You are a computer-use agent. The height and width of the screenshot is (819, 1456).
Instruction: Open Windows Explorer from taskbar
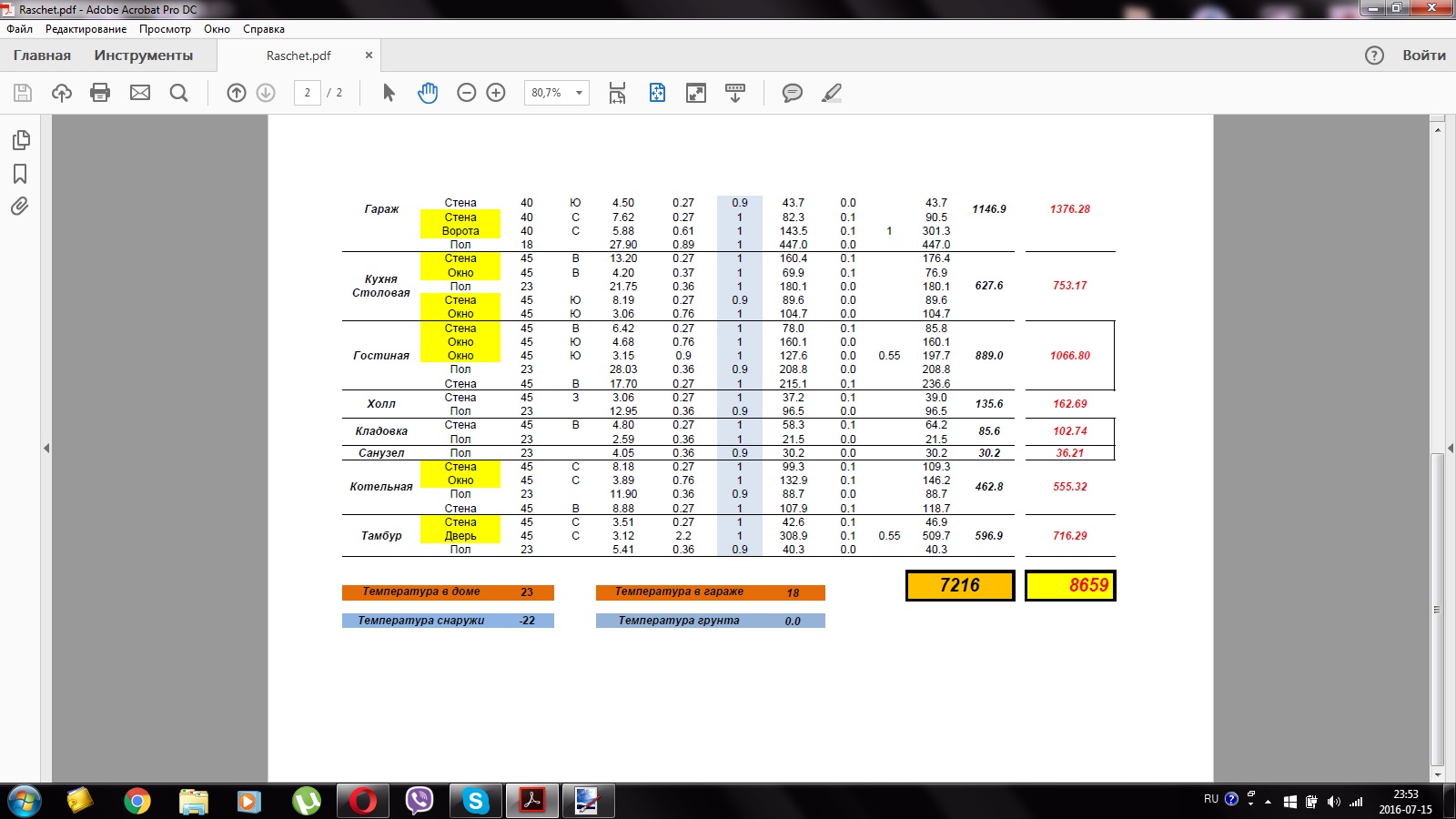point(194,802)
